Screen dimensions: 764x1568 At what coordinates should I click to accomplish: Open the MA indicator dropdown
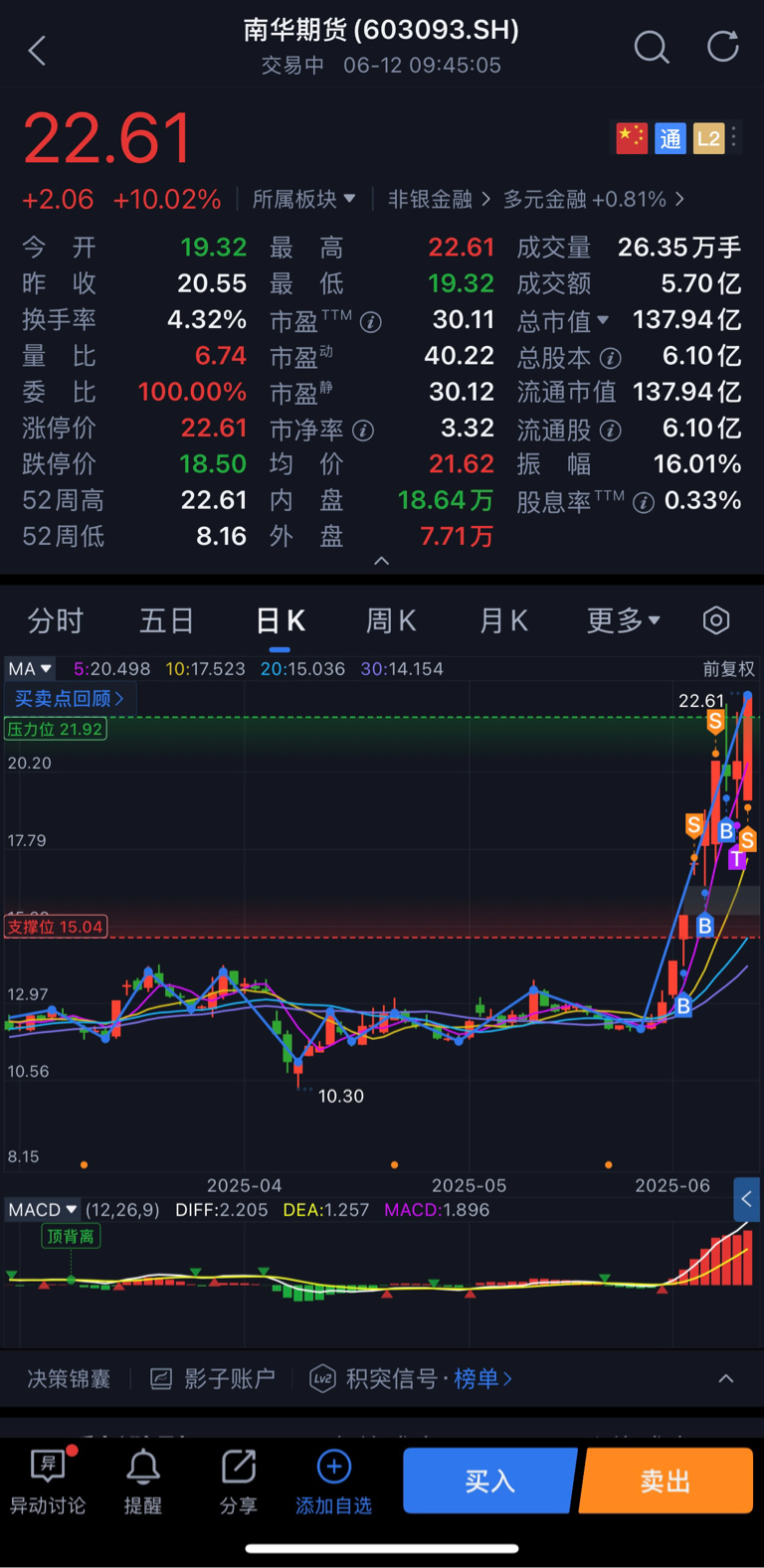pyautogui.click(x=30, y=669)
